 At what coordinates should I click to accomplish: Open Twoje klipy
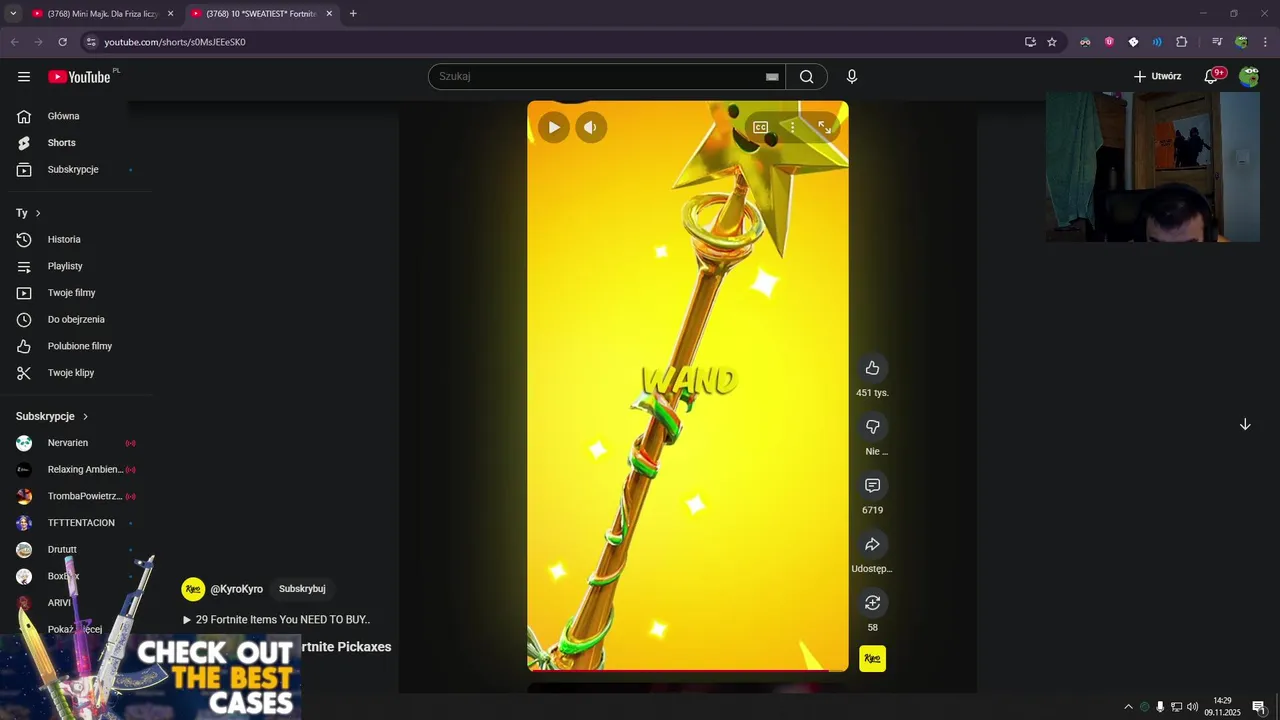point(72,373)
